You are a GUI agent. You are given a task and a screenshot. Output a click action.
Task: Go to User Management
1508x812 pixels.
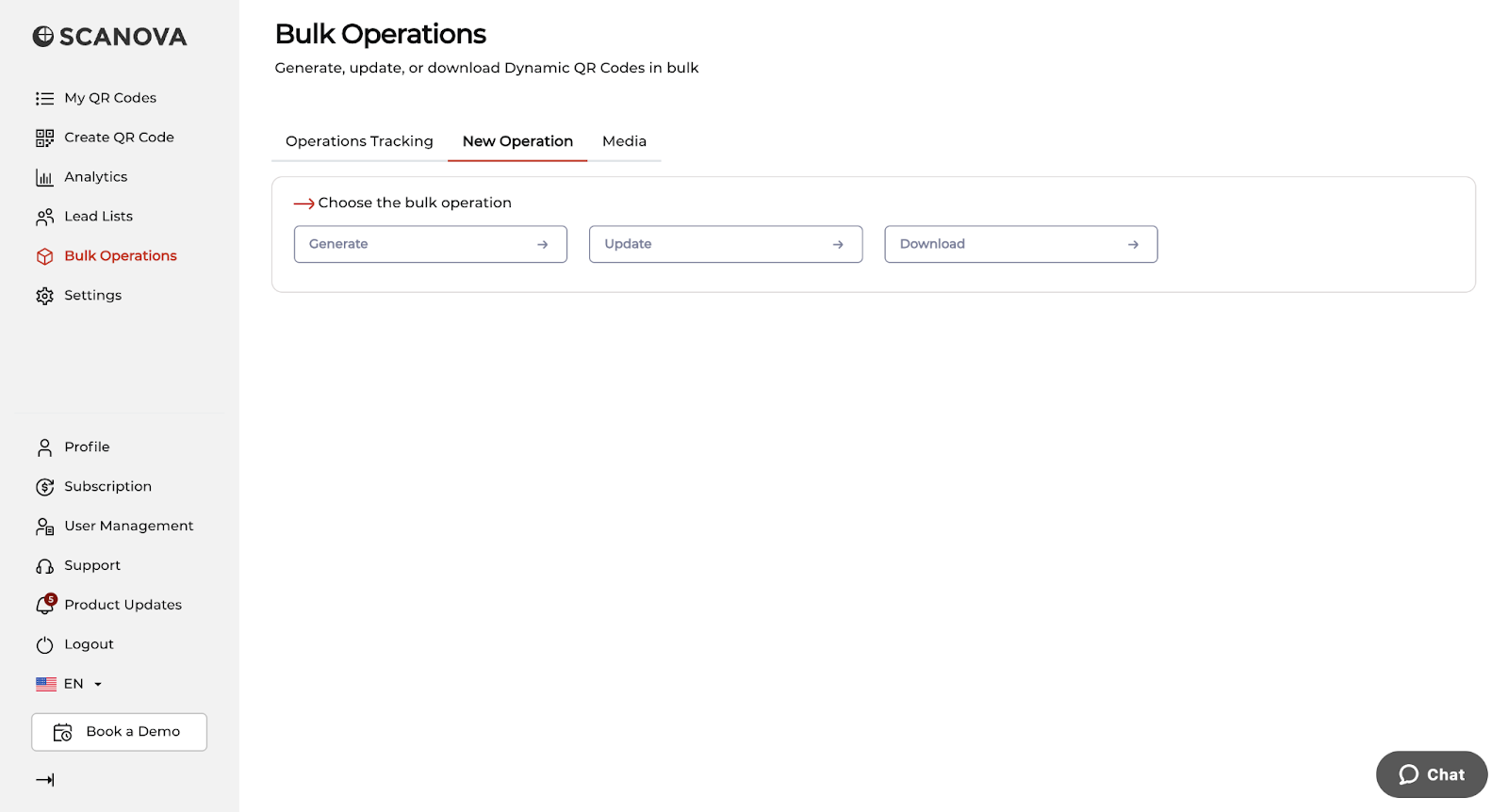coord(128,527)
